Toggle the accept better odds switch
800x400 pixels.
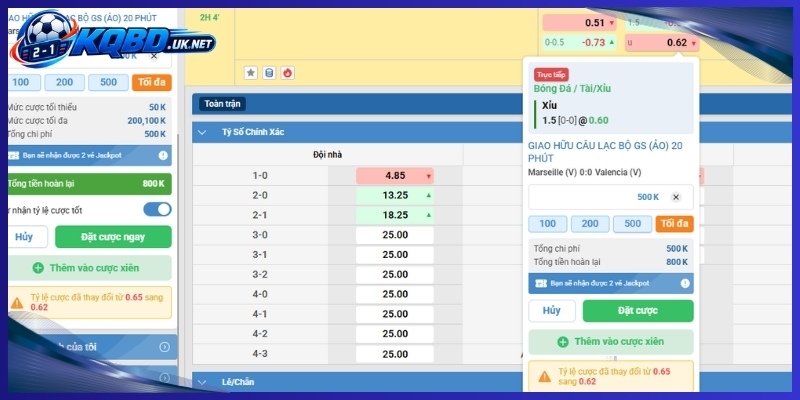coord(157,209)
